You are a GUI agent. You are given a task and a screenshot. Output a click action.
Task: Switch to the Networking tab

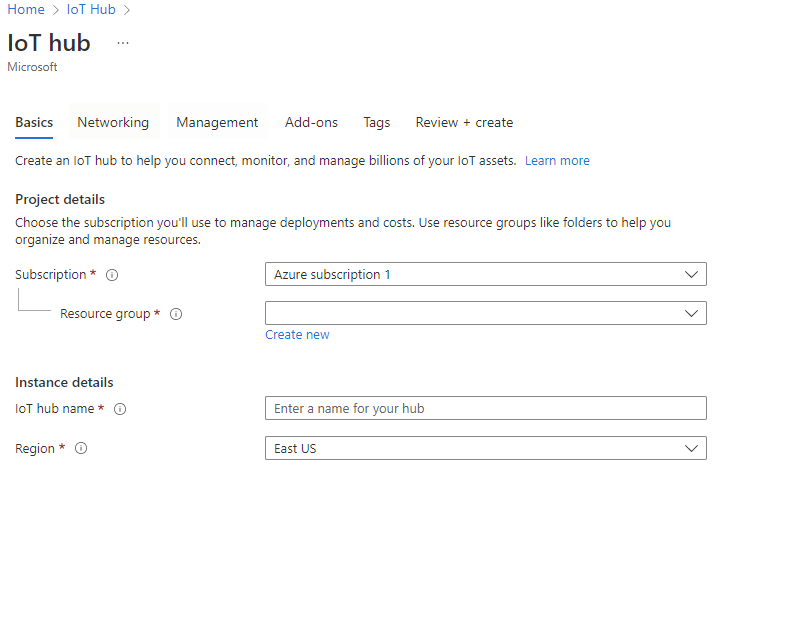113,122
